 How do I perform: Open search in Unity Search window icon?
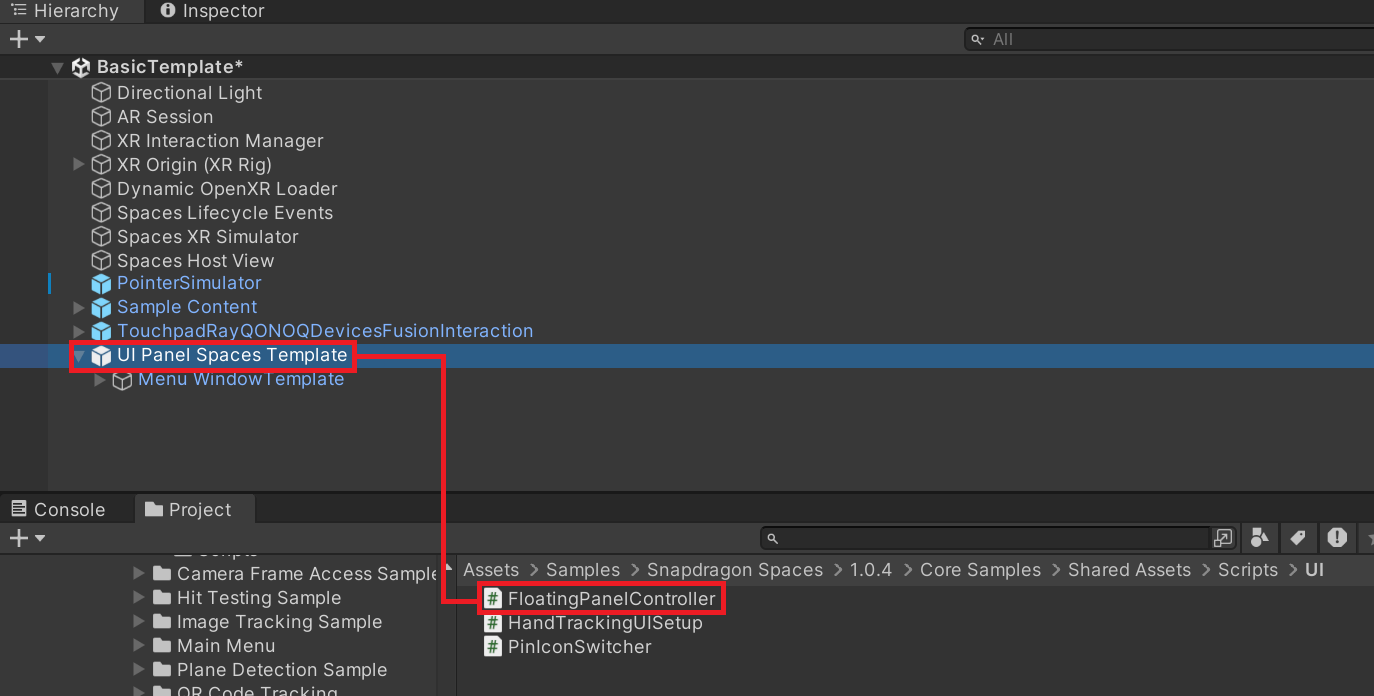(1223, 538)
